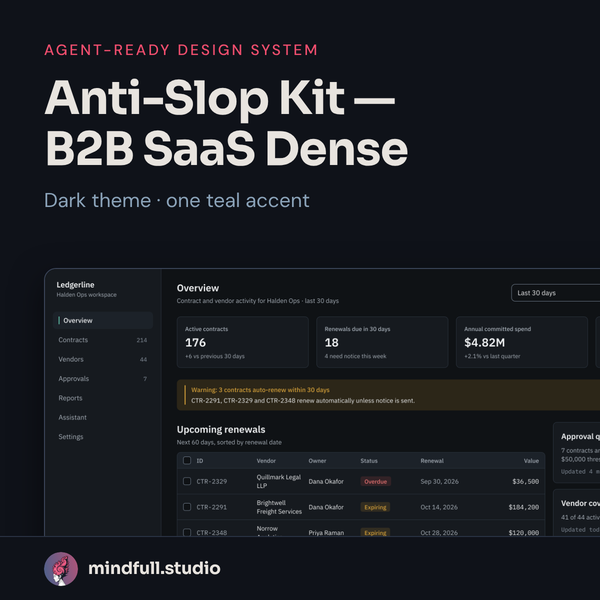The image size is (600, 600).
Task: Go to Contracts in the sidebar
Action: point(103,340)
